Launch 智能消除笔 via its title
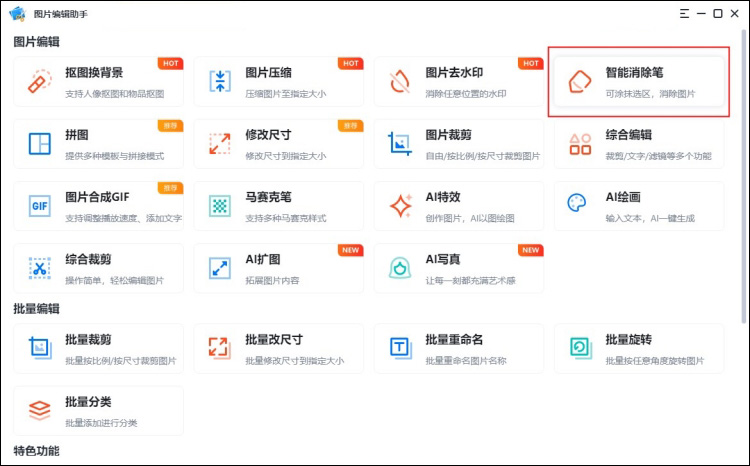 (x=634, y=73)
